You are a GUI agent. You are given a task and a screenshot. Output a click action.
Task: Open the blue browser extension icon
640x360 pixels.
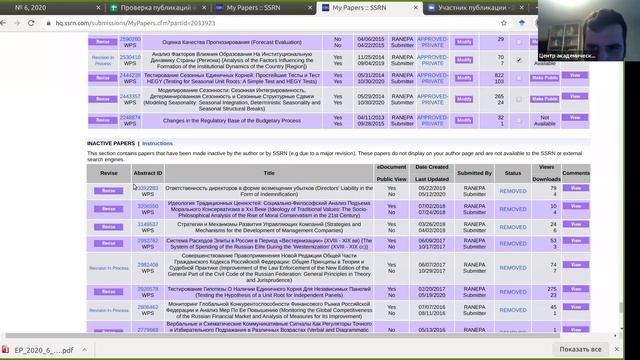[522, 23]
